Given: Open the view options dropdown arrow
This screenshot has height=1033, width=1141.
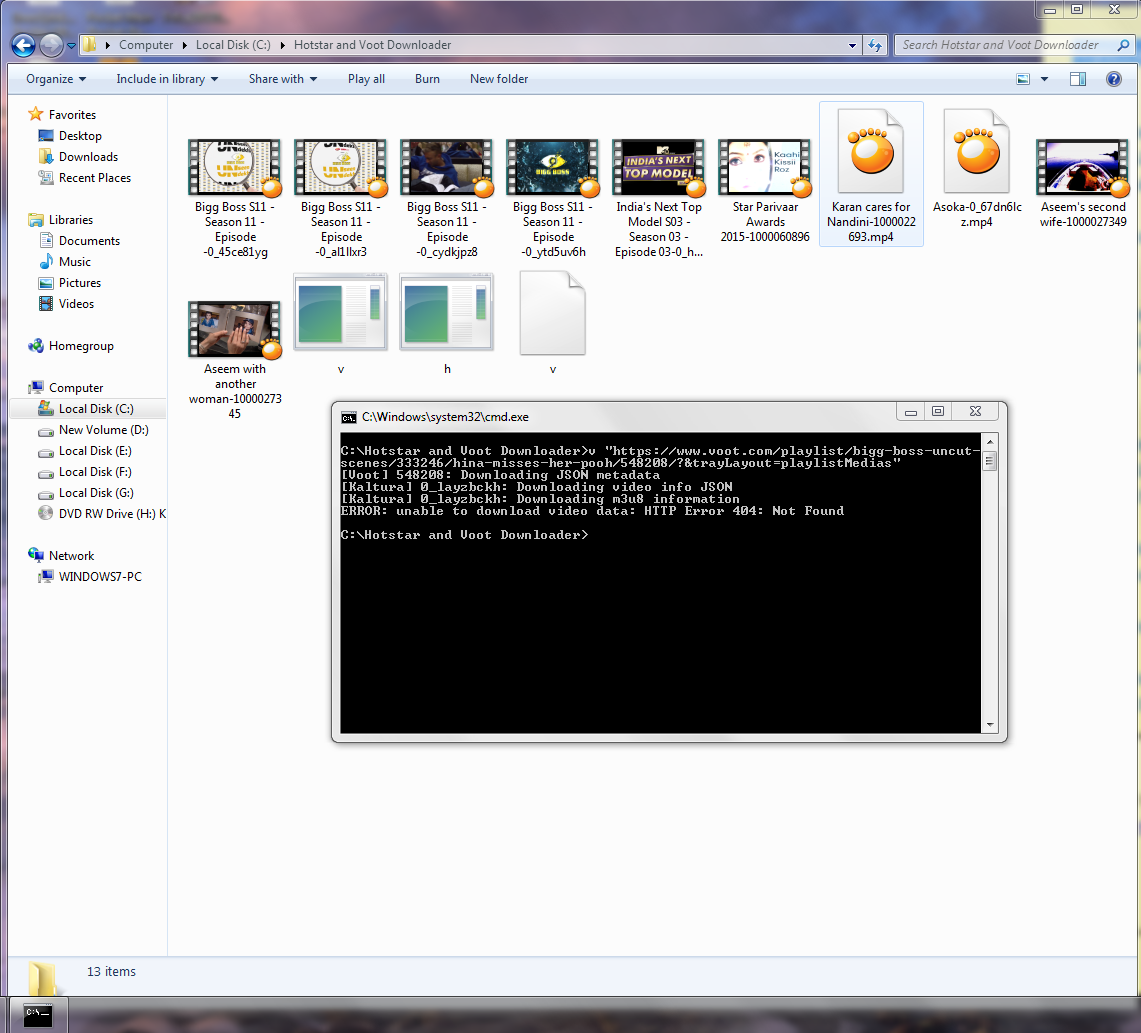Looking at the screenshot, I should [1044, 79].
